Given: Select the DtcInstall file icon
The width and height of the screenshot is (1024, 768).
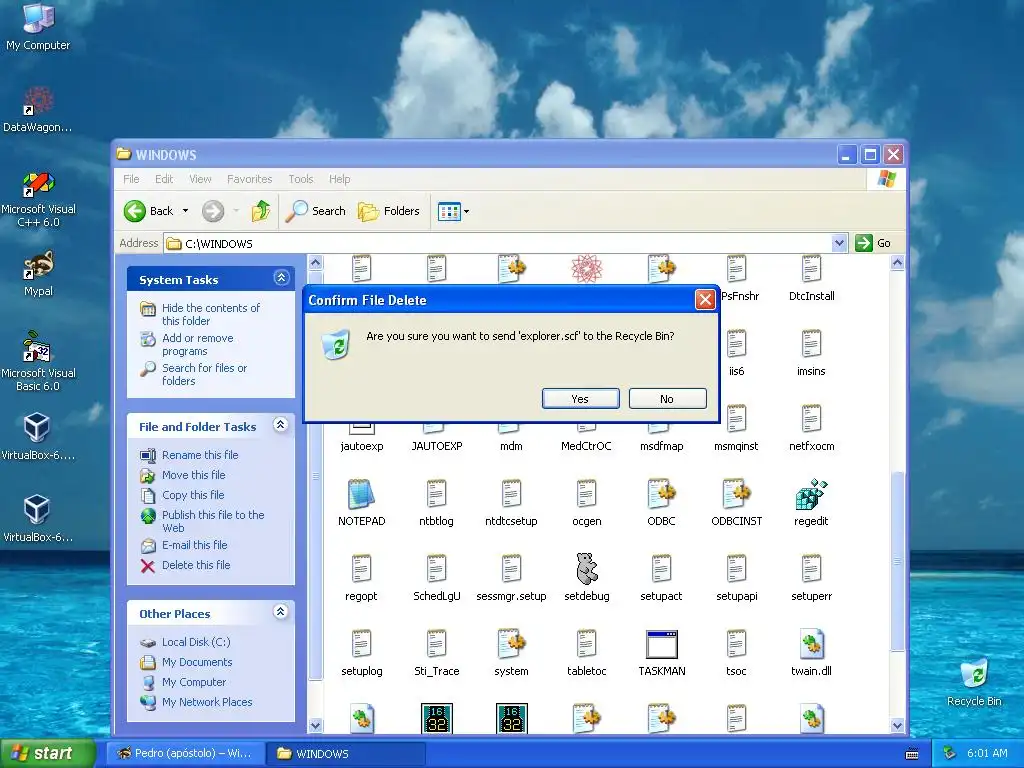Looking at the screenshot, I should 811,269.
